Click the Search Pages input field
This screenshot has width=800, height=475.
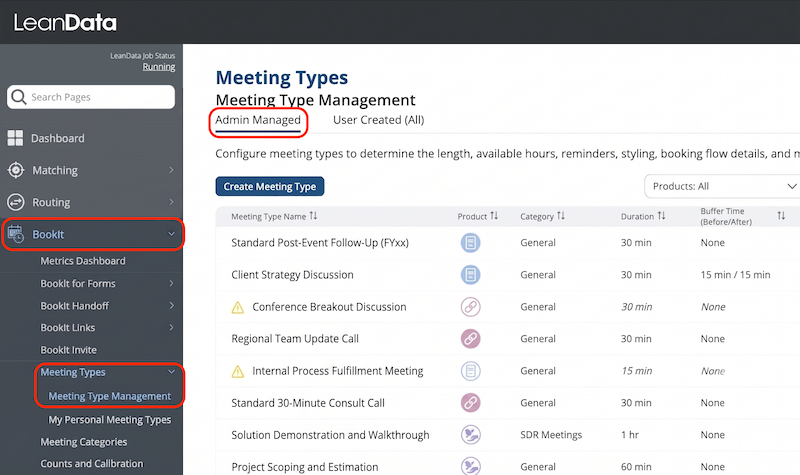pyautogui.click(x=91, y=96)
